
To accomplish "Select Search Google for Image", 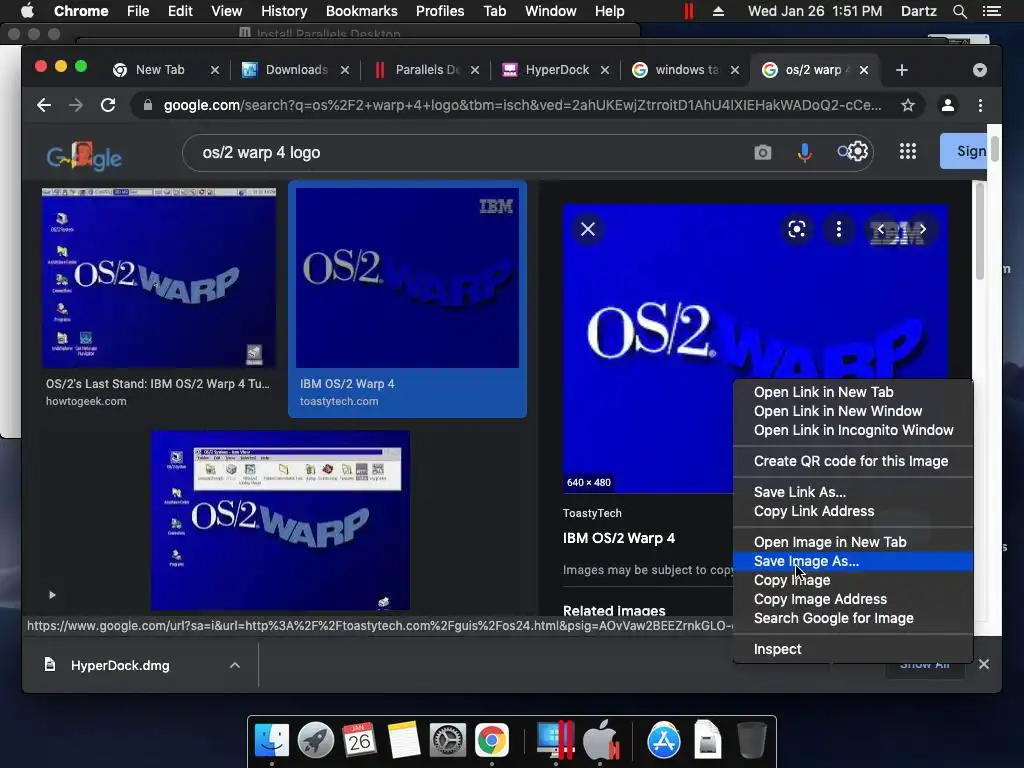I will pos(853,618).
